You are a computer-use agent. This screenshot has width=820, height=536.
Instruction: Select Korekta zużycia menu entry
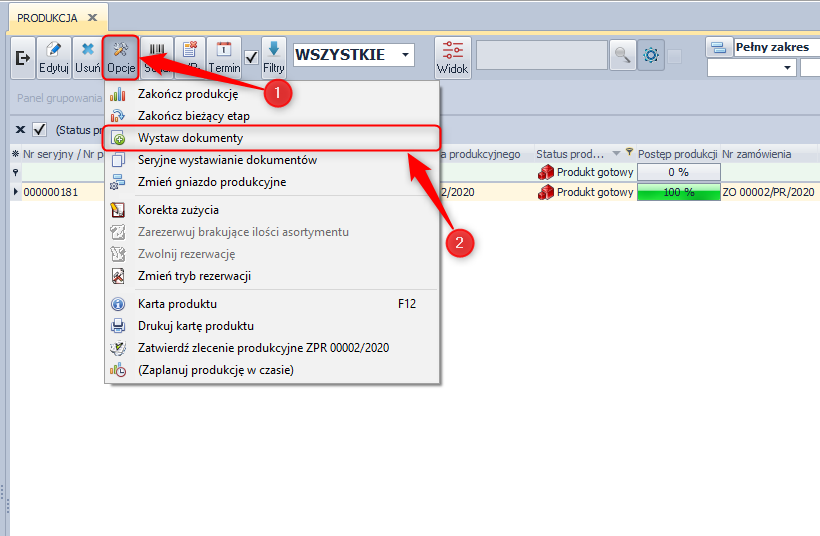tap(272, 210)
